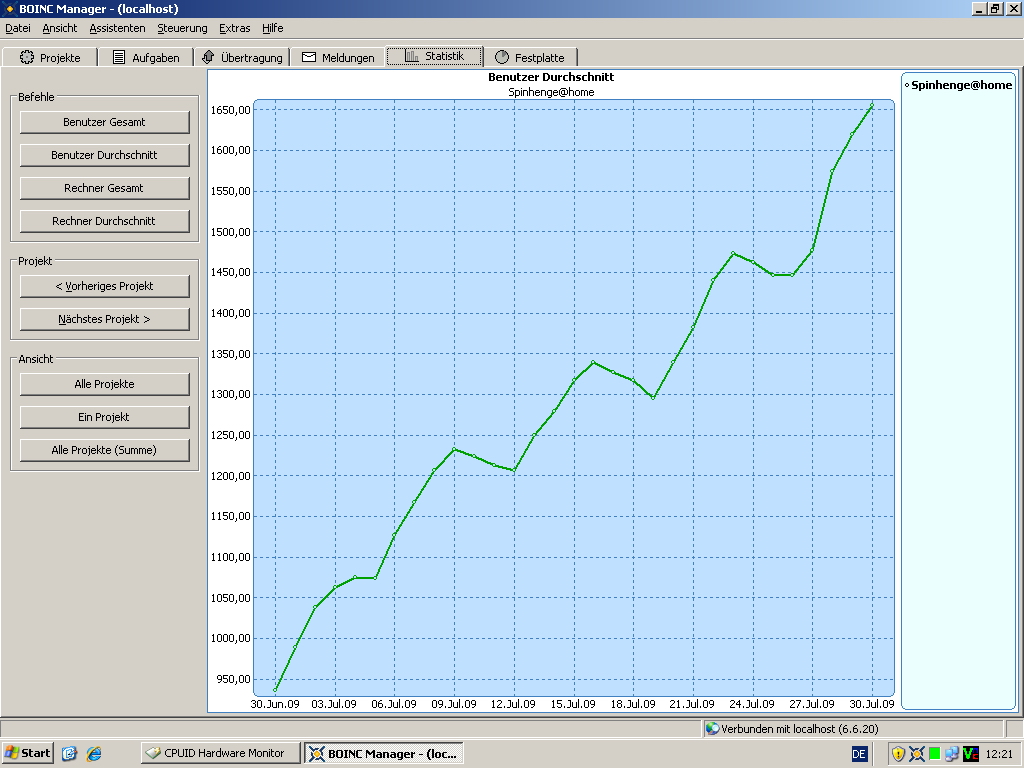
Task: Open the Steuerung menu
Action: (182, 28)
